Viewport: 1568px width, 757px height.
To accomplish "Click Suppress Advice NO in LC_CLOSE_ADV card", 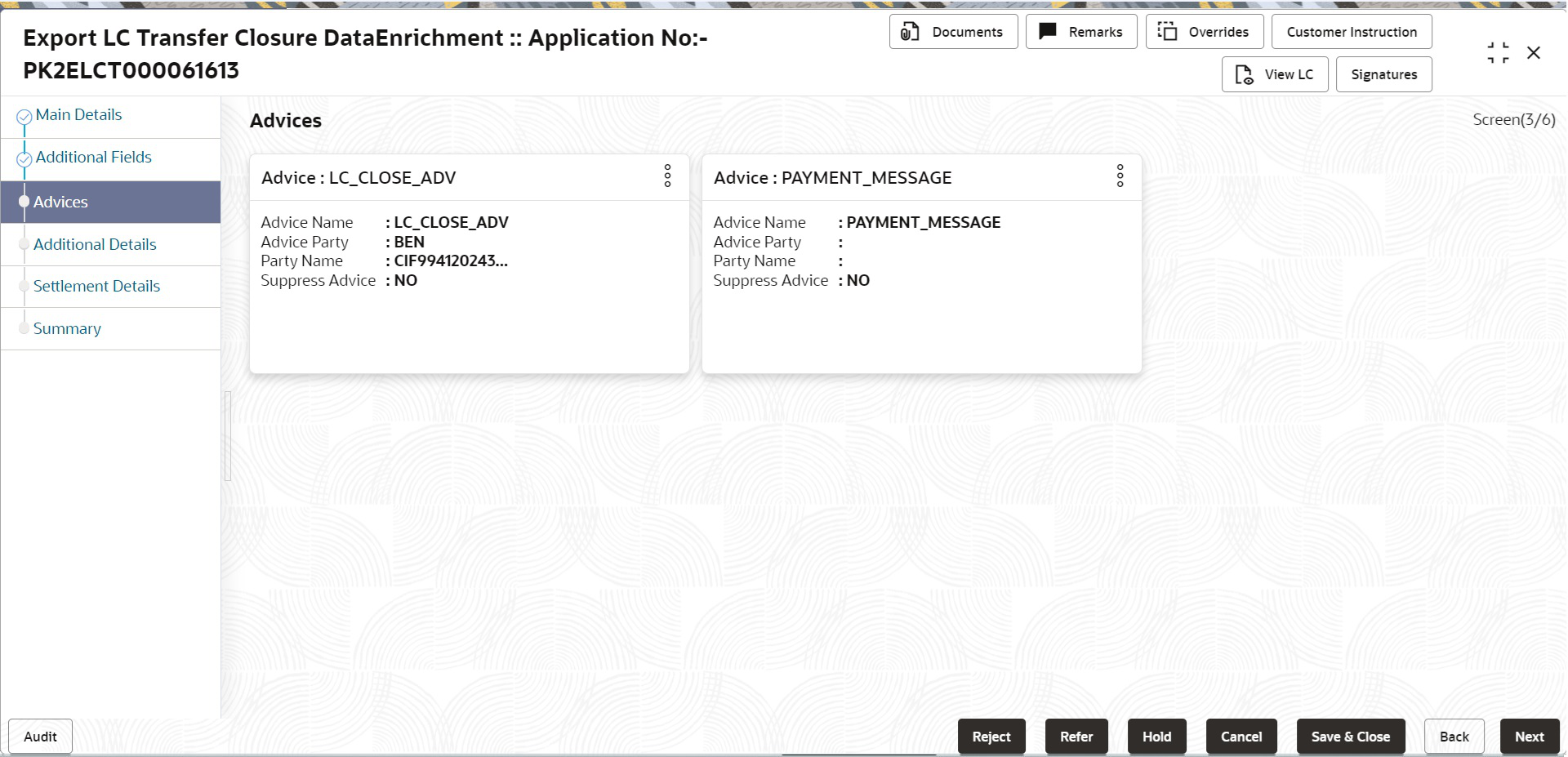I will coord(406,281).
